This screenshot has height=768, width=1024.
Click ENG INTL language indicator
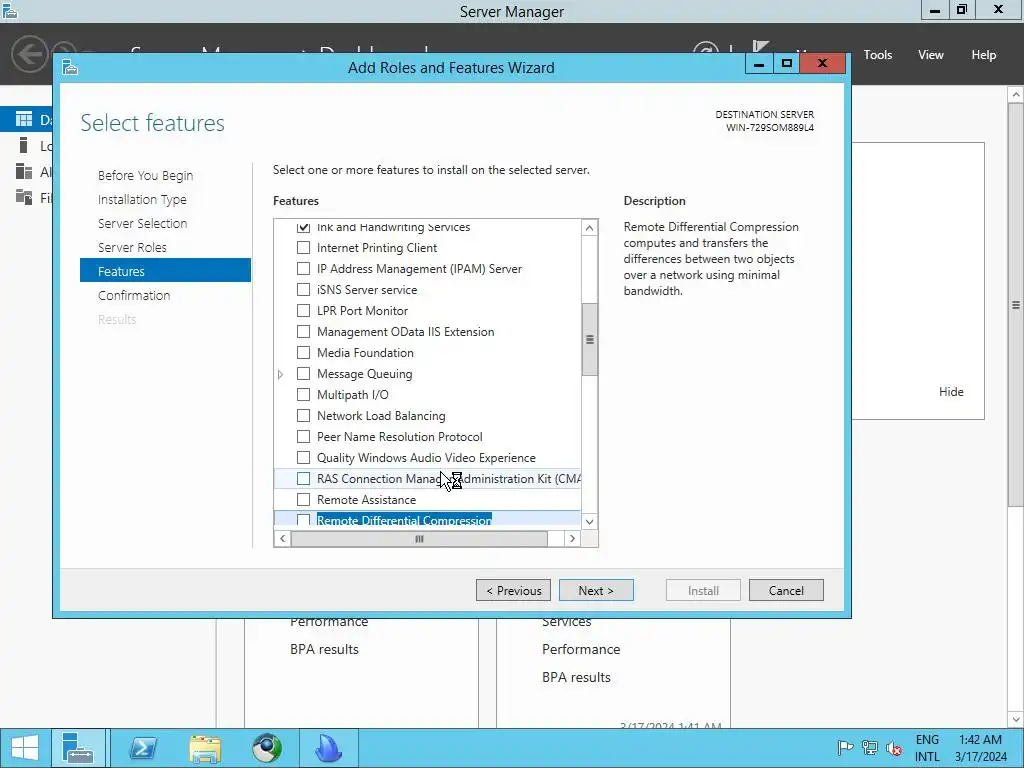tap(927, 748)
